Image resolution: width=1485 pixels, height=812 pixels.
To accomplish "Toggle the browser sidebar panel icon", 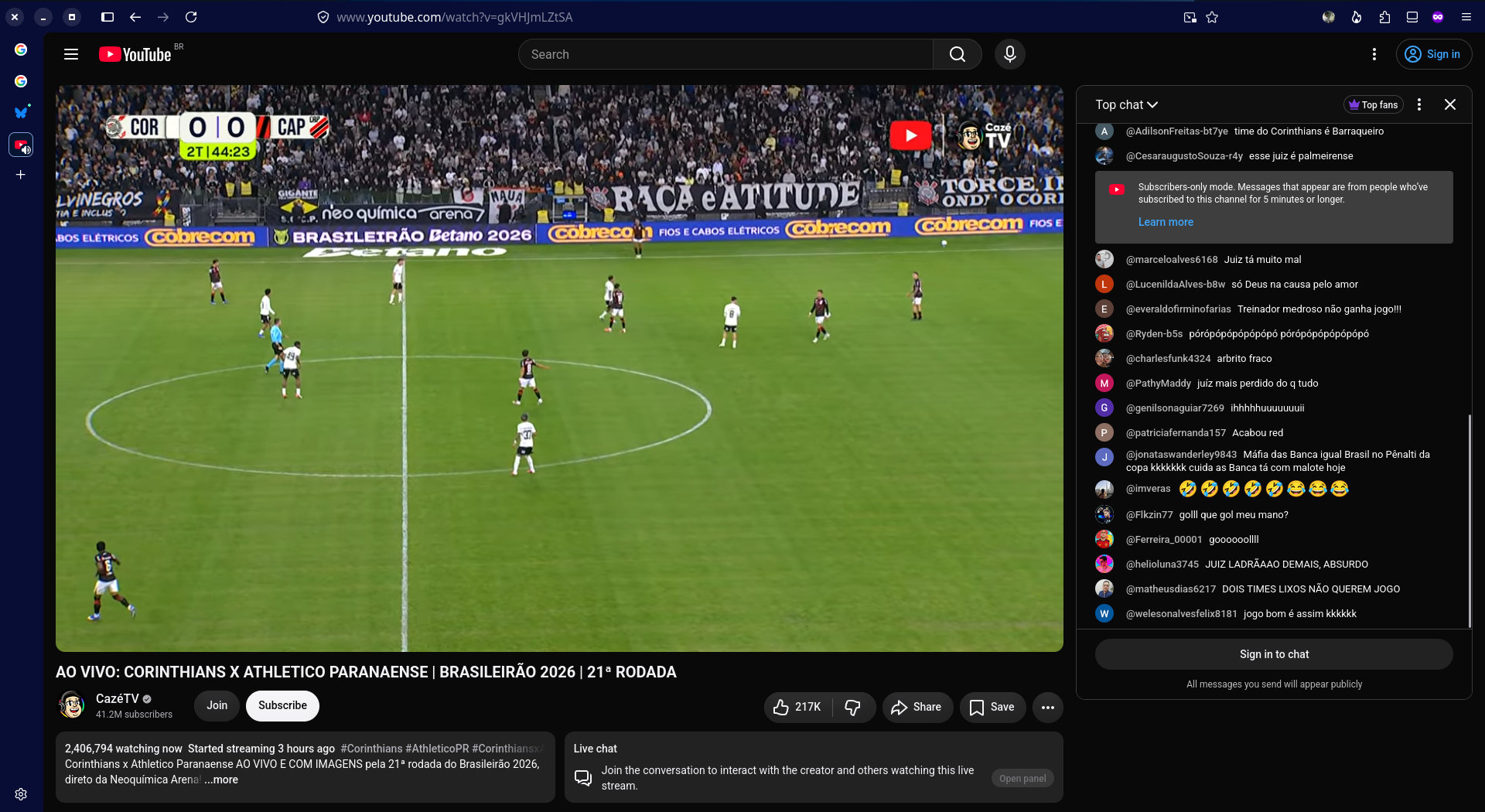I will [x=108, y=17].
